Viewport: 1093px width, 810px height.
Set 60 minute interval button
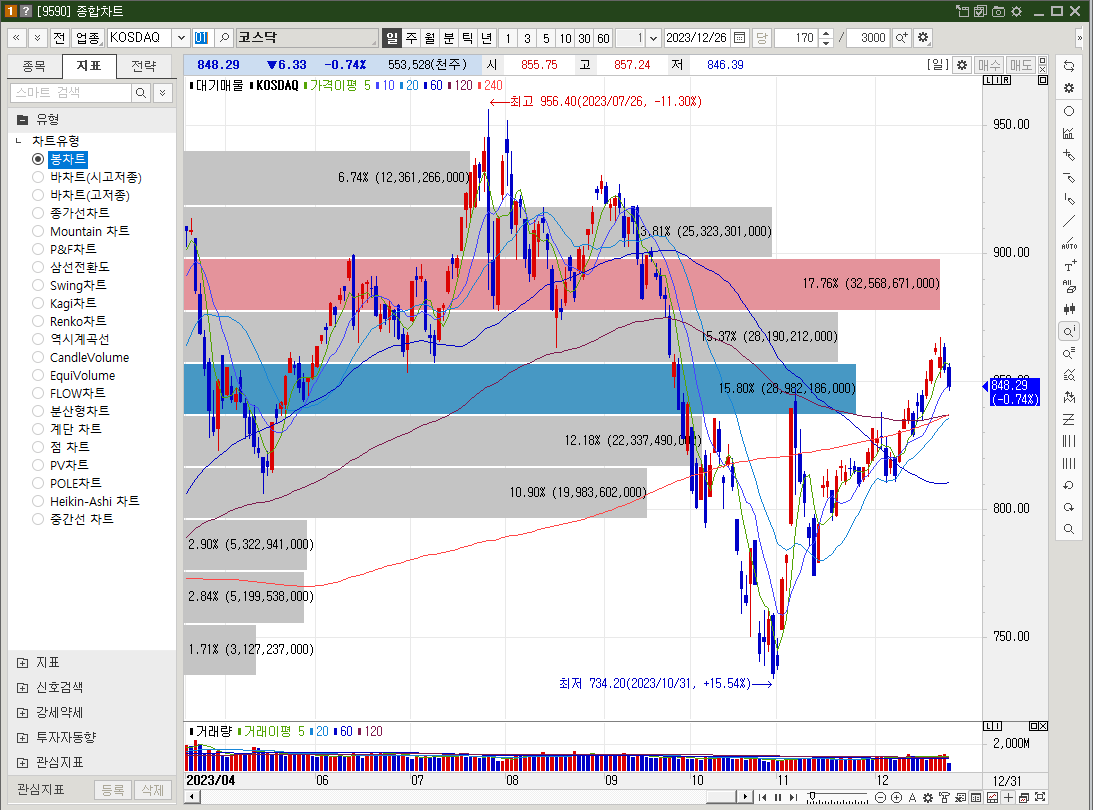point(604,38)
